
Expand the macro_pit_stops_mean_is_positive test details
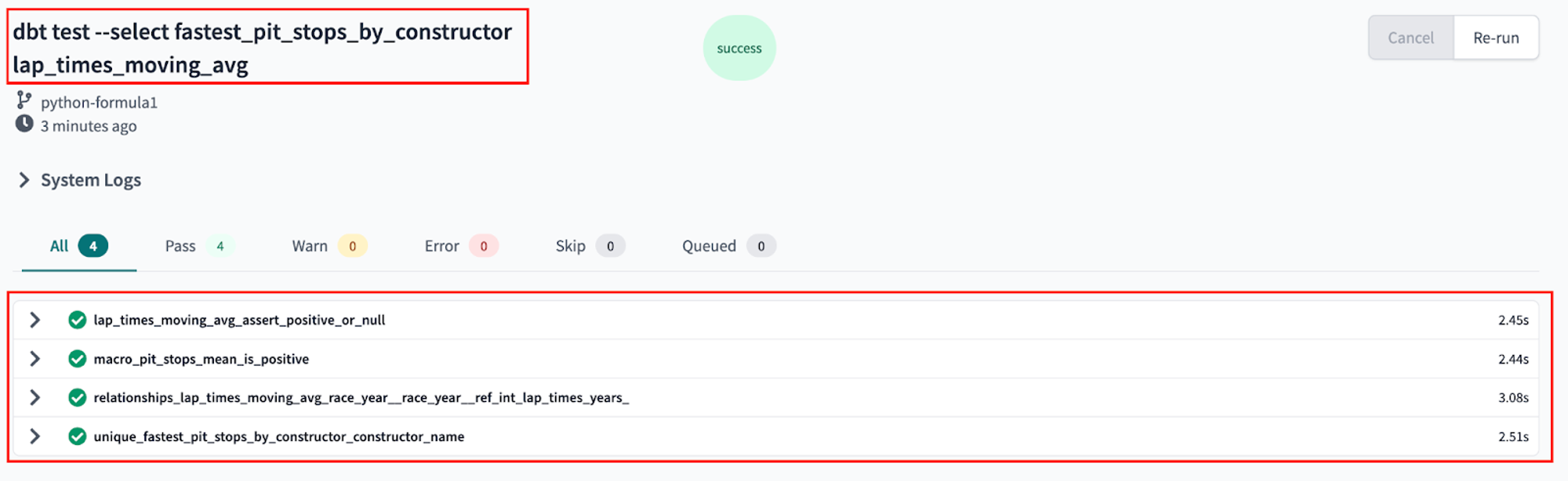34,359
